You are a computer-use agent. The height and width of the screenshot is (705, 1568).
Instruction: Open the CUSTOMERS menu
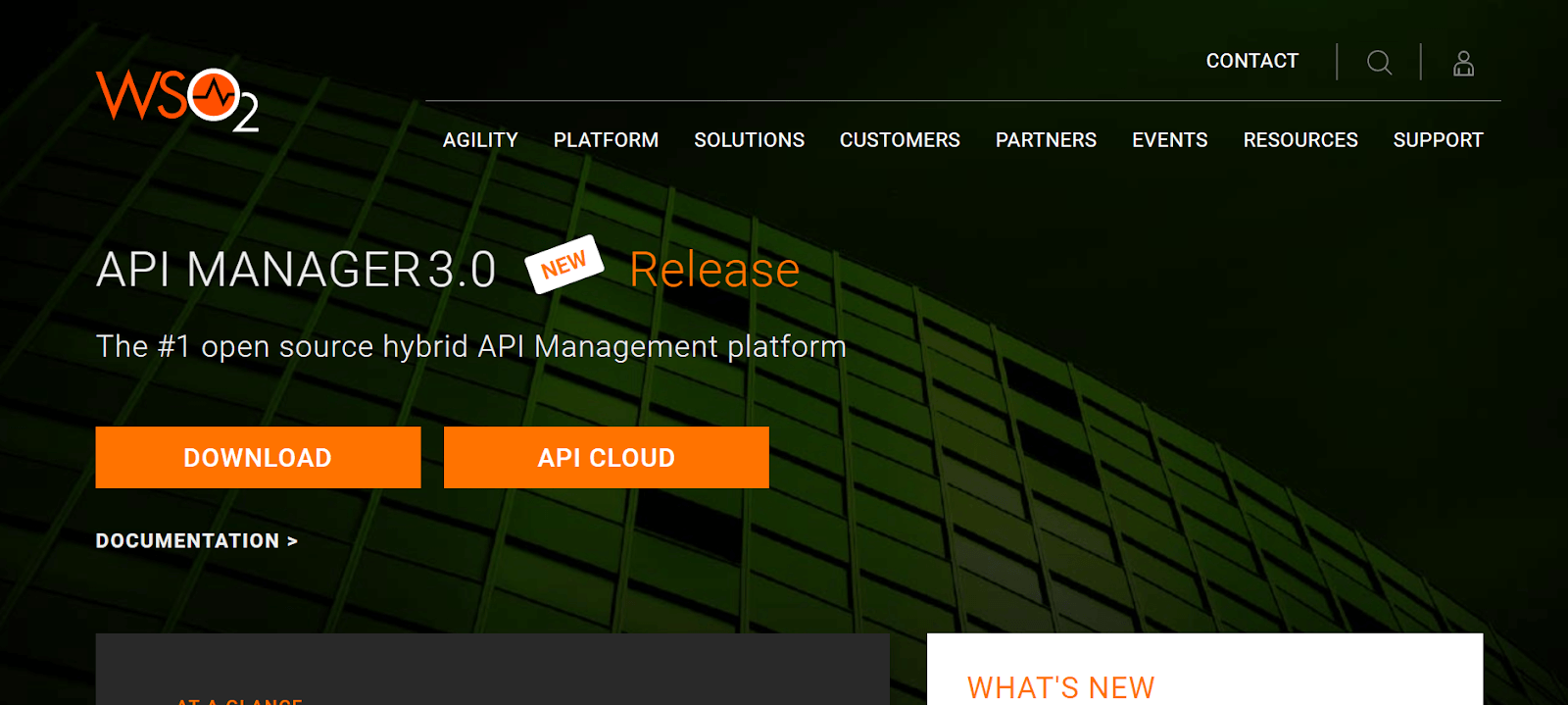tap(900, 140)
